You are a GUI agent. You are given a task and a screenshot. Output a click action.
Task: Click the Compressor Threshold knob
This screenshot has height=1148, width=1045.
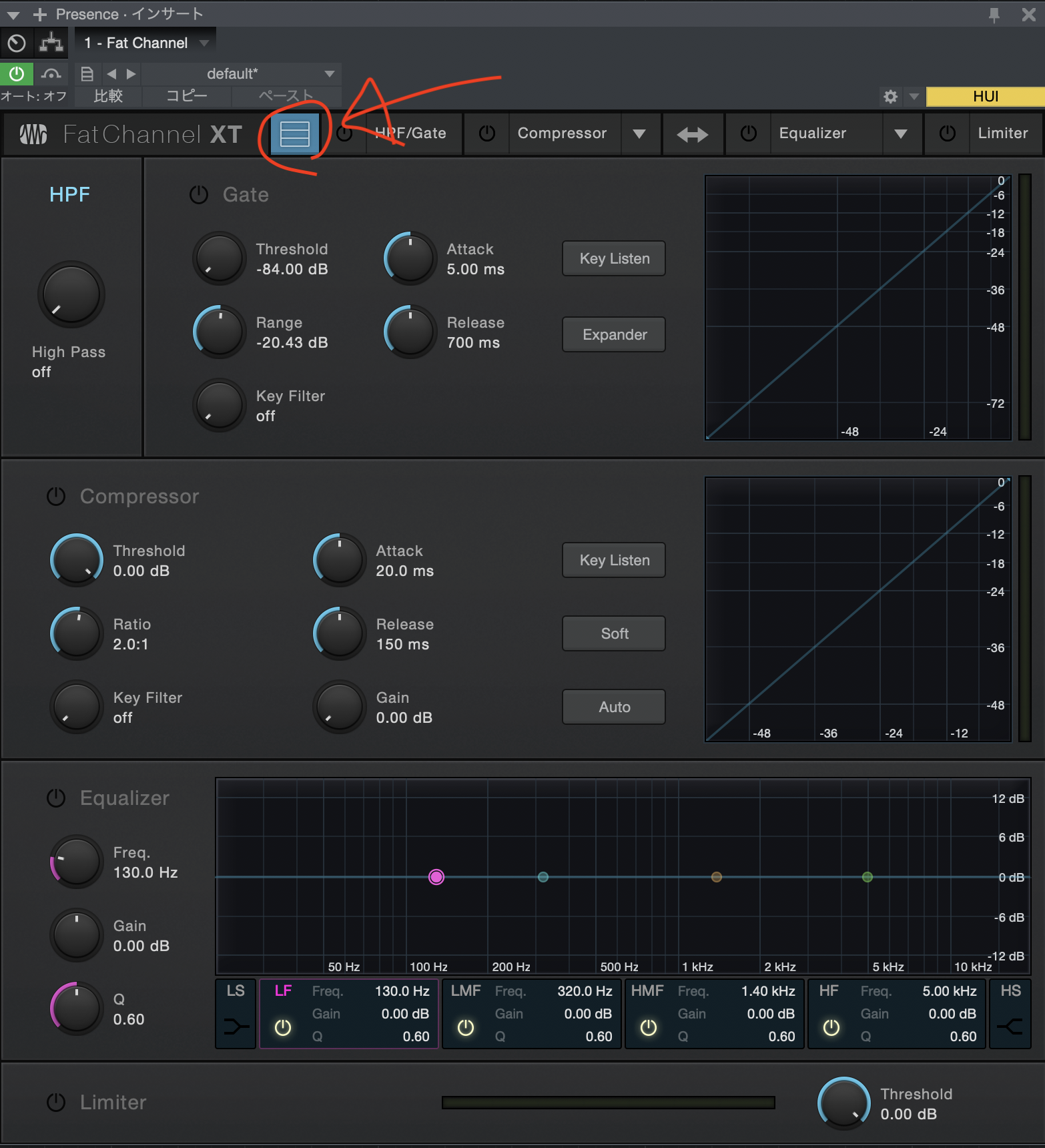point(77,560)
